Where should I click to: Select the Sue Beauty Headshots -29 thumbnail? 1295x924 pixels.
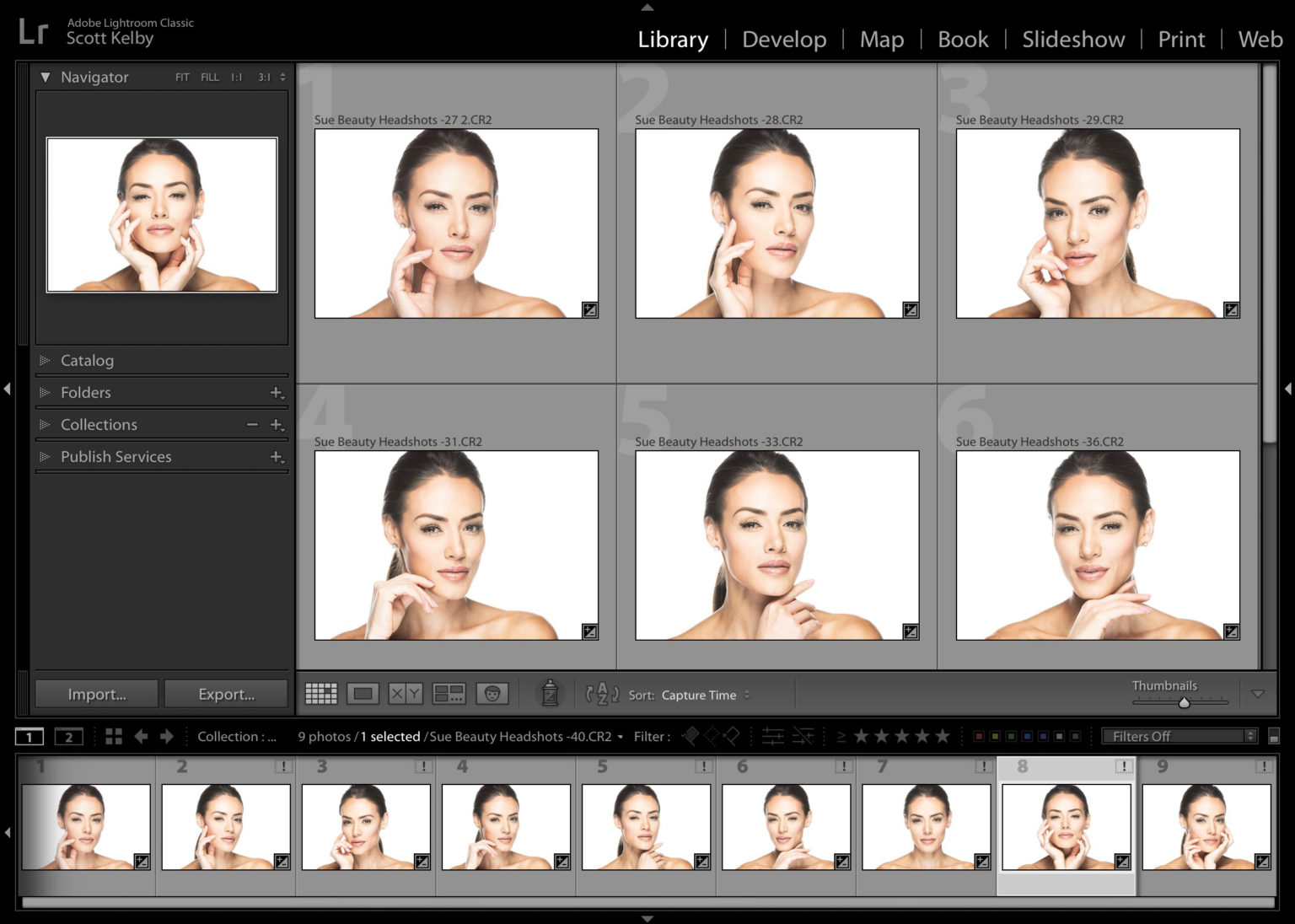(1096, 223)
